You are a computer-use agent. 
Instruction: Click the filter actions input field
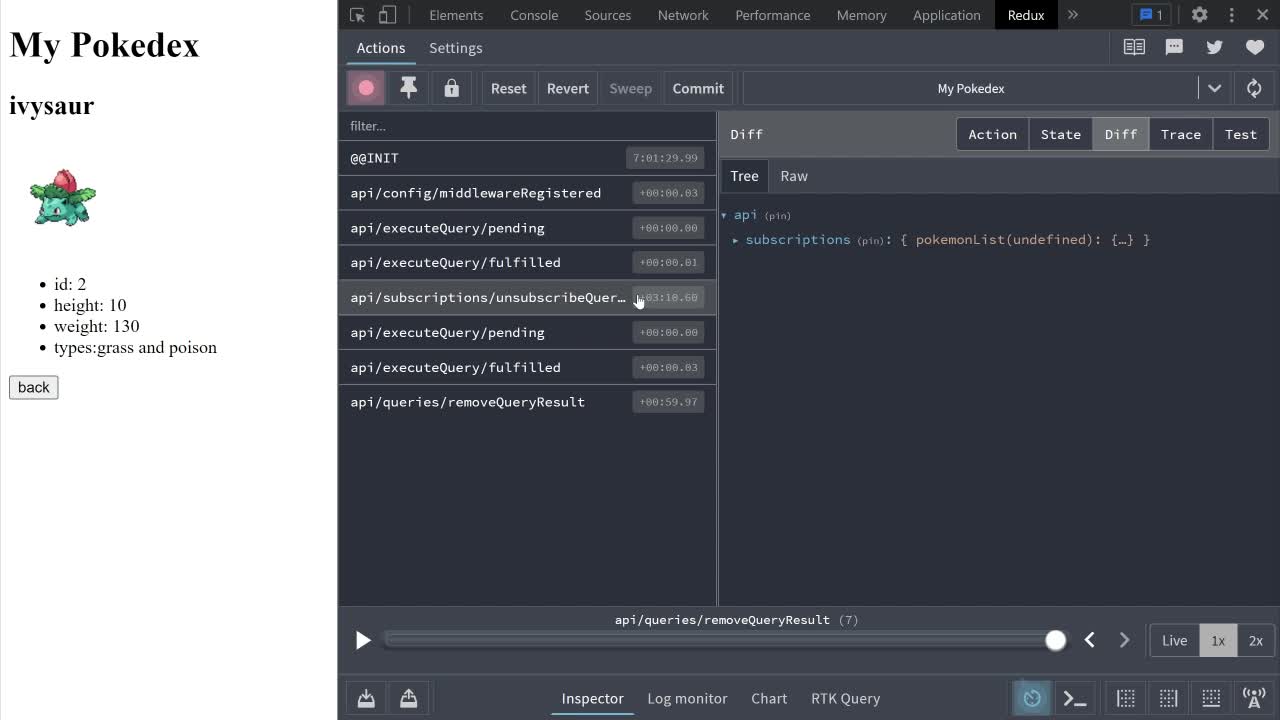point(527,126)
